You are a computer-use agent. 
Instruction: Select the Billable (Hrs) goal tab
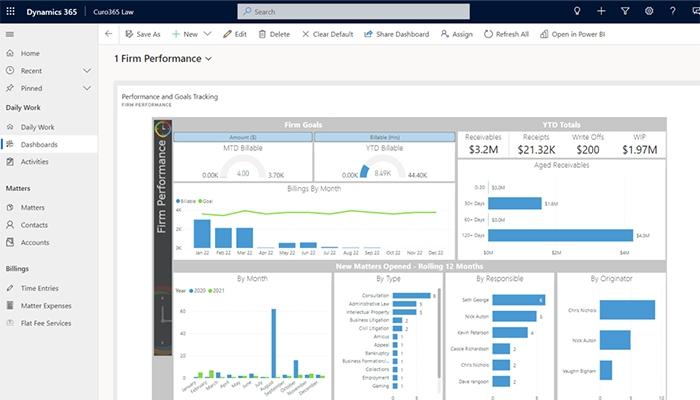coord(385,137)
